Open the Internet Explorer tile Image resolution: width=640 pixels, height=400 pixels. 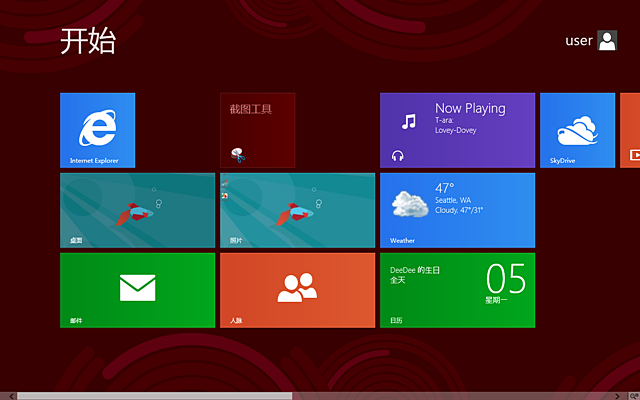coord(98,130)
